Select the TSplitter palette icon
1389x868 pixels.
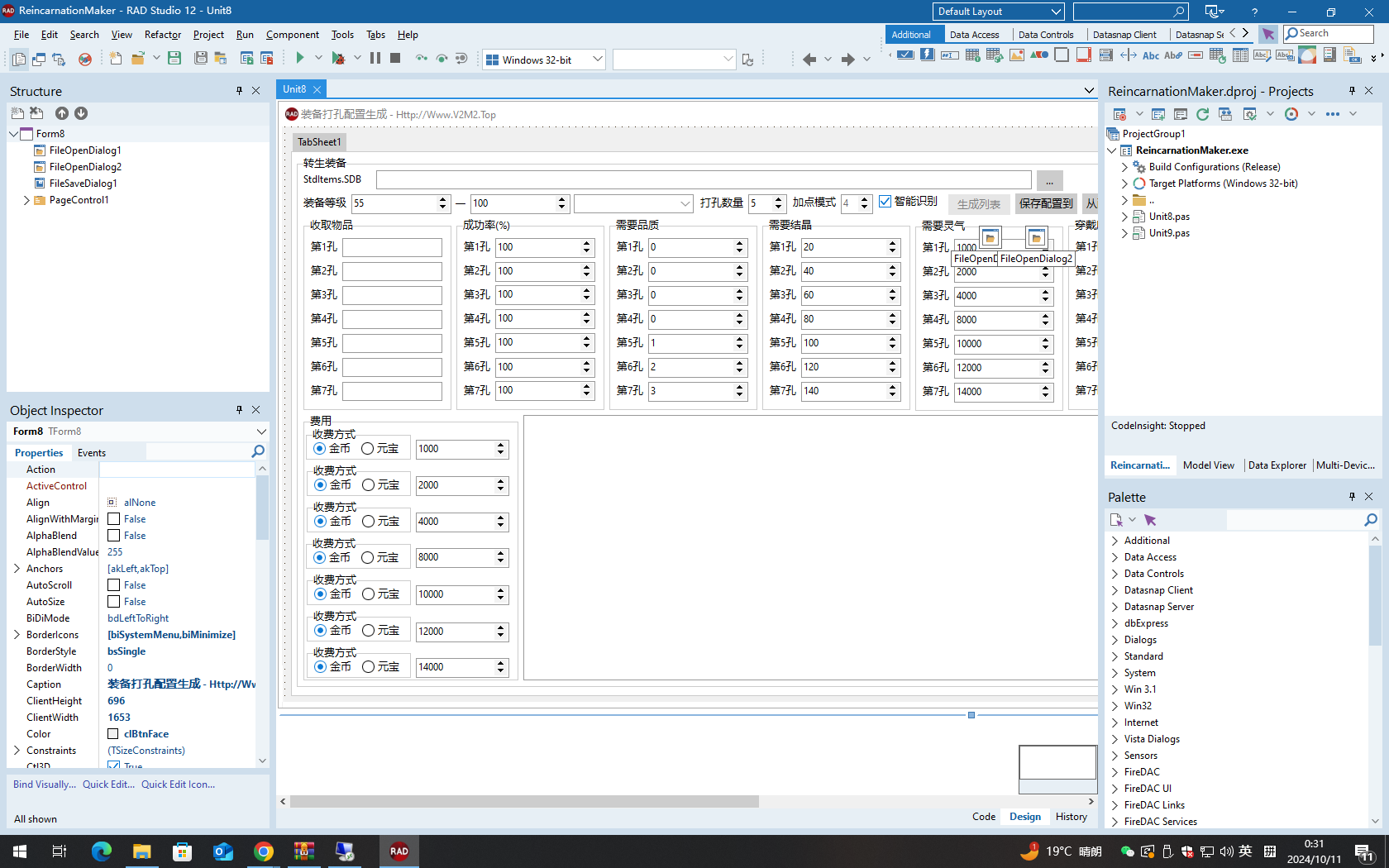[1129, 55]
